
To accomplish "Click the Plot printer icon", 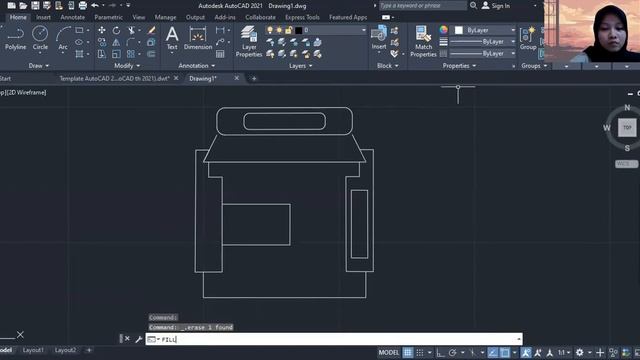I will pos(83,6).
